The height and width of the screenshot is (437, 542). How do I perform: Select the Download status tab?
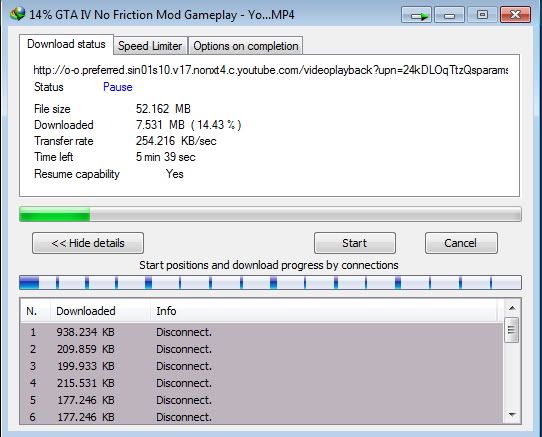click(x=66, y=44)
